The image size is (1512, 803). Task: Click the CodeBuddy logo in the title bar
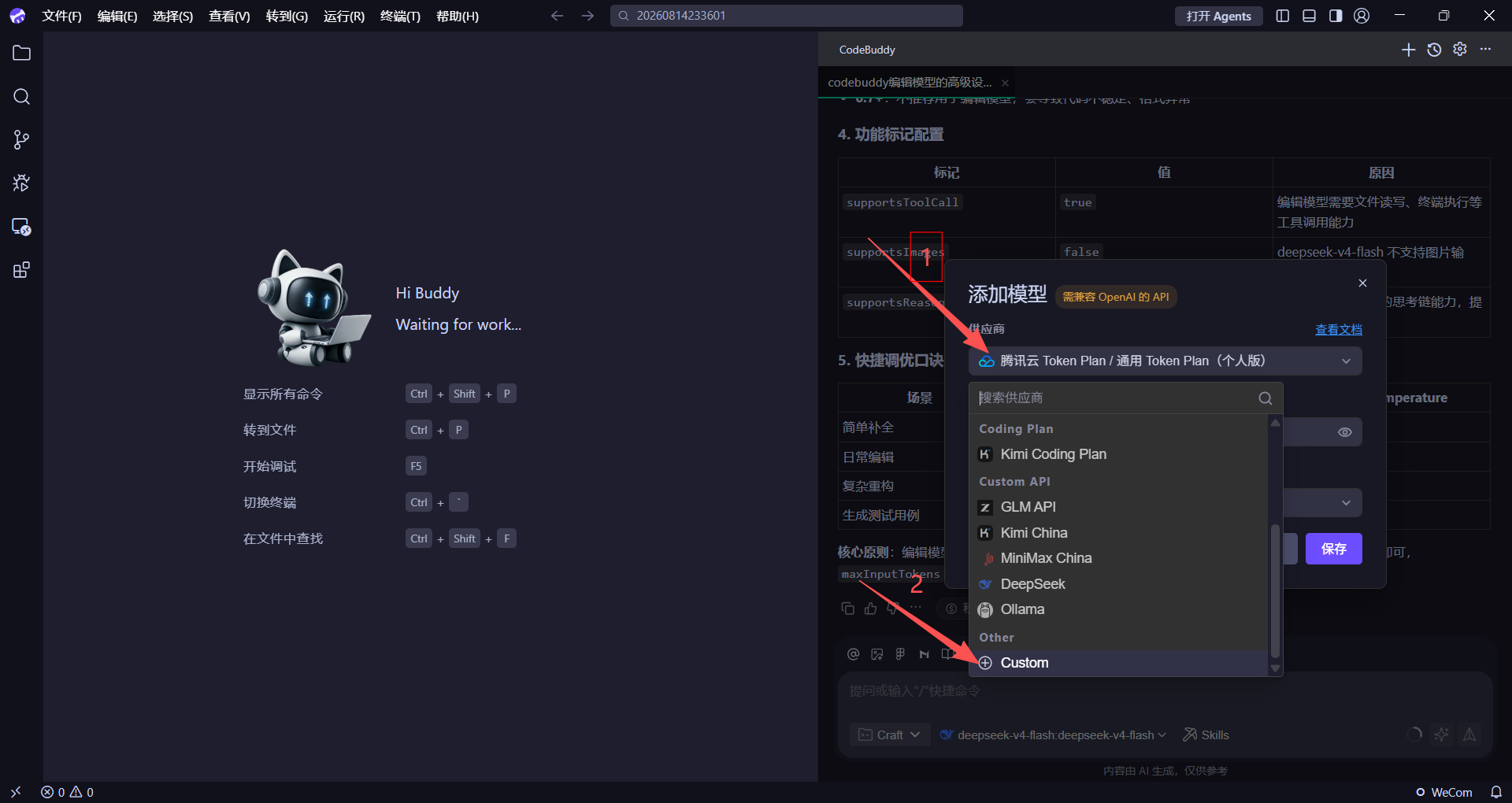click(17, 16)
